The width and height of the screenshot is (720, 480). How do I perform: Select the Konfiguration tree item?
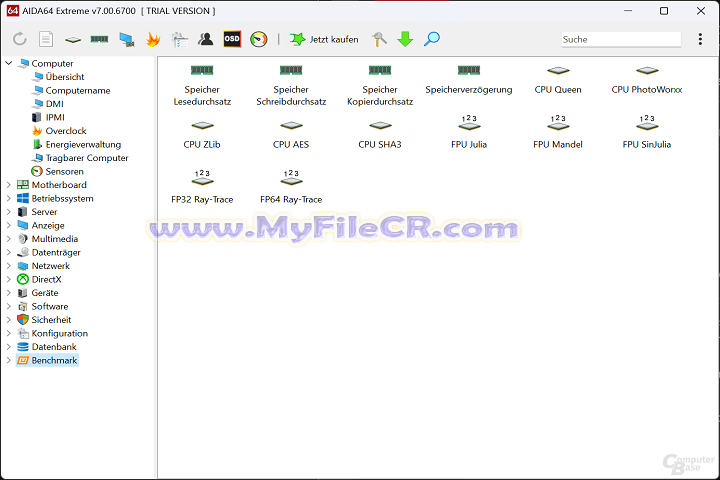click(52, 333)
